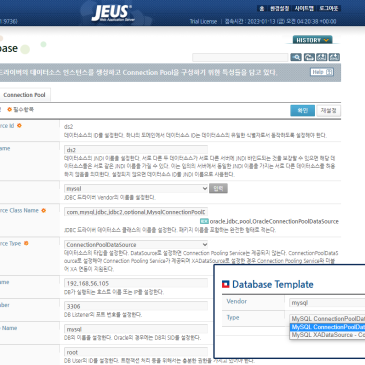Open the Vendor dropdown in Database Template
Screen dimensions: 365x365
pyautogui.click(x=327, y=303)
